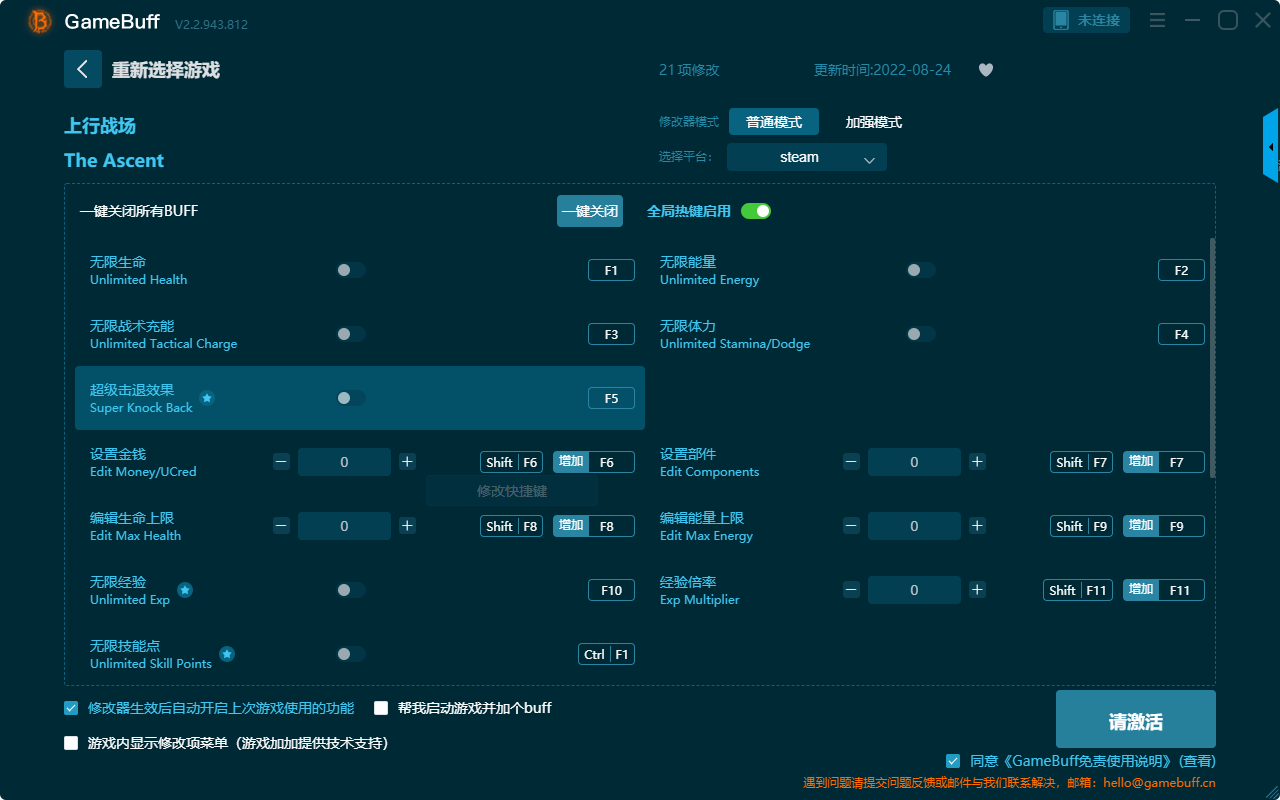Increase Edit Components value with plus
The image size is (1280, 800).
977,462
